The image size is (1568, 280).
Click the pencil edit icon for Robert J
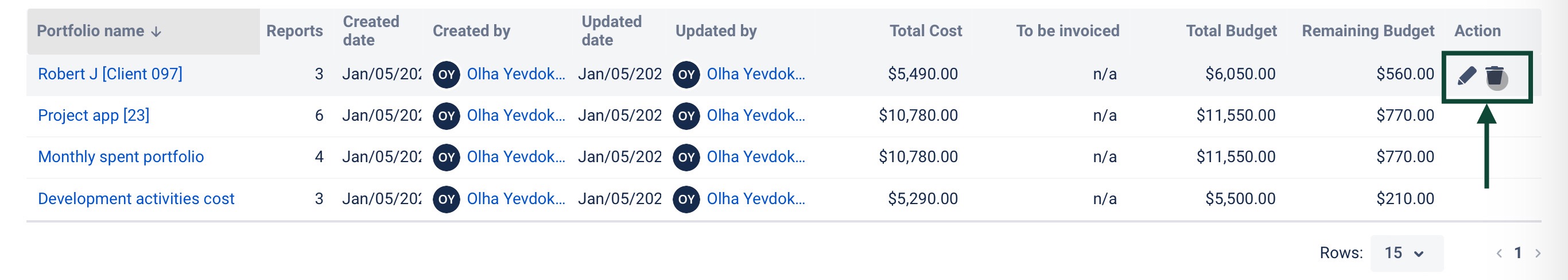(x=1467, y=76)
